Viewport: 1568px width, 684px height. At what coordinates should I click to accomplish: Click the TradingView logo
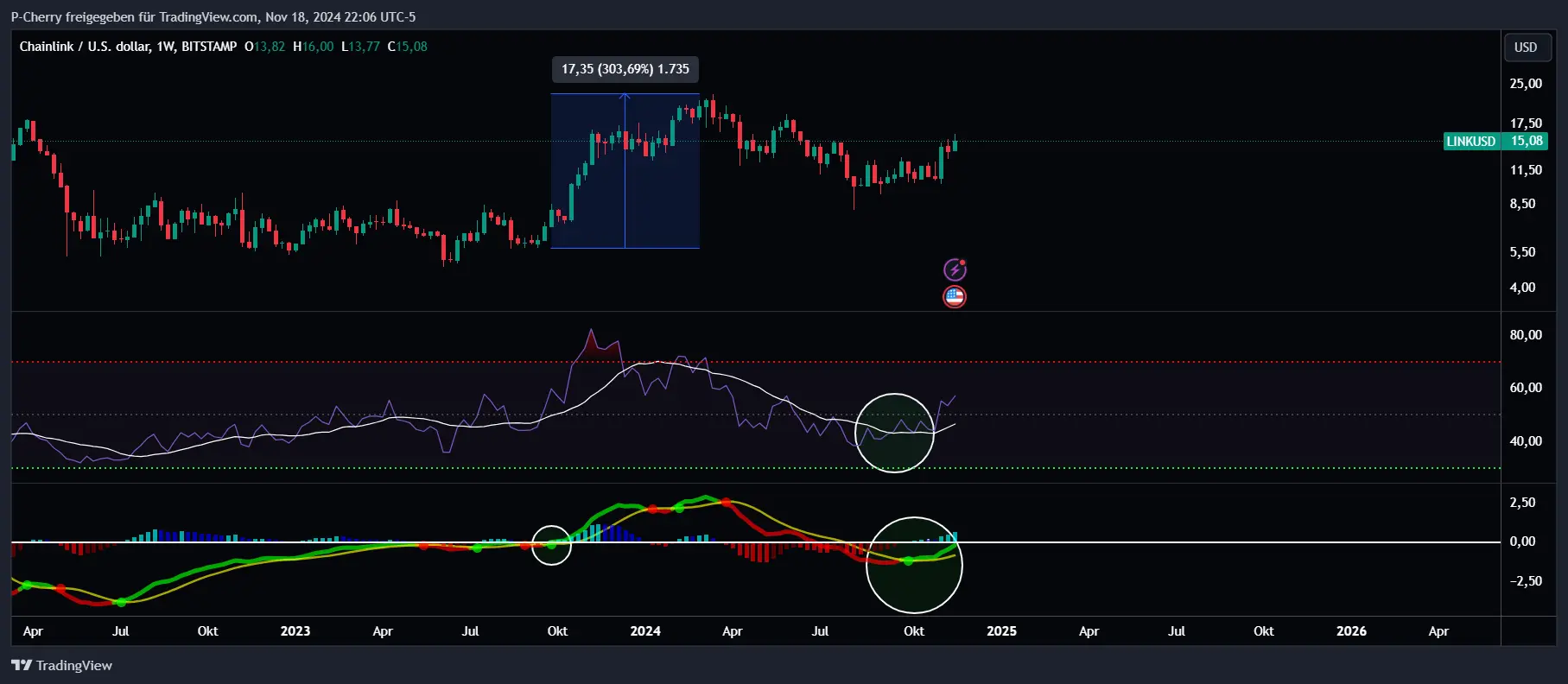(x=61, y=665)
